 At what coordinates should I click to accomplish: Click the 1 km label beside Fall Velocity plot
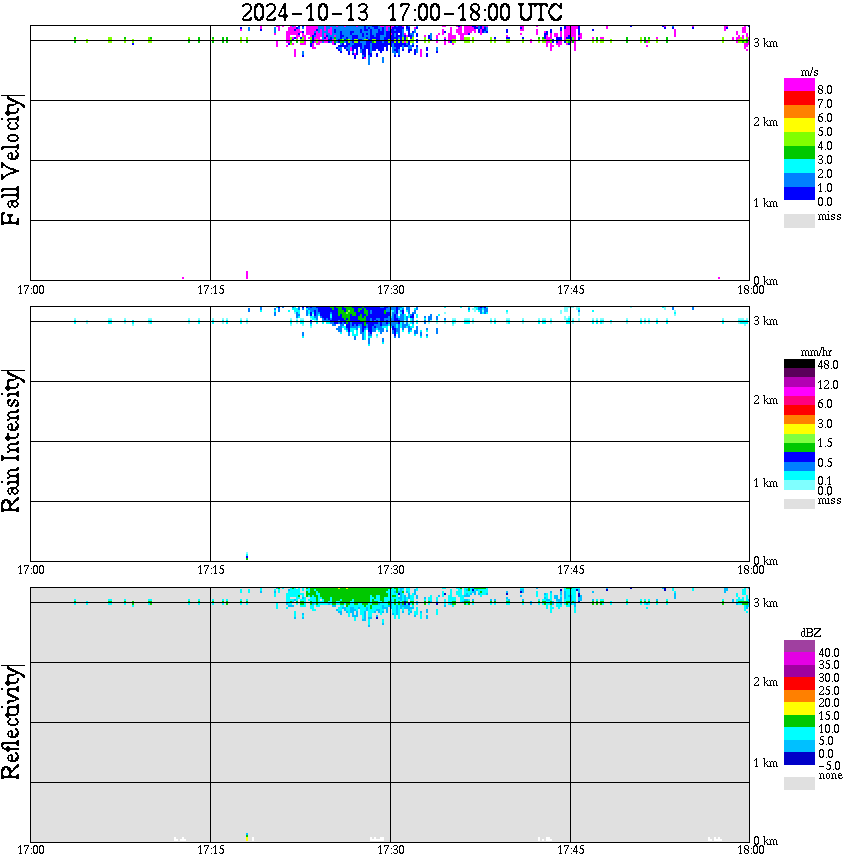click(x=765, y=203)
